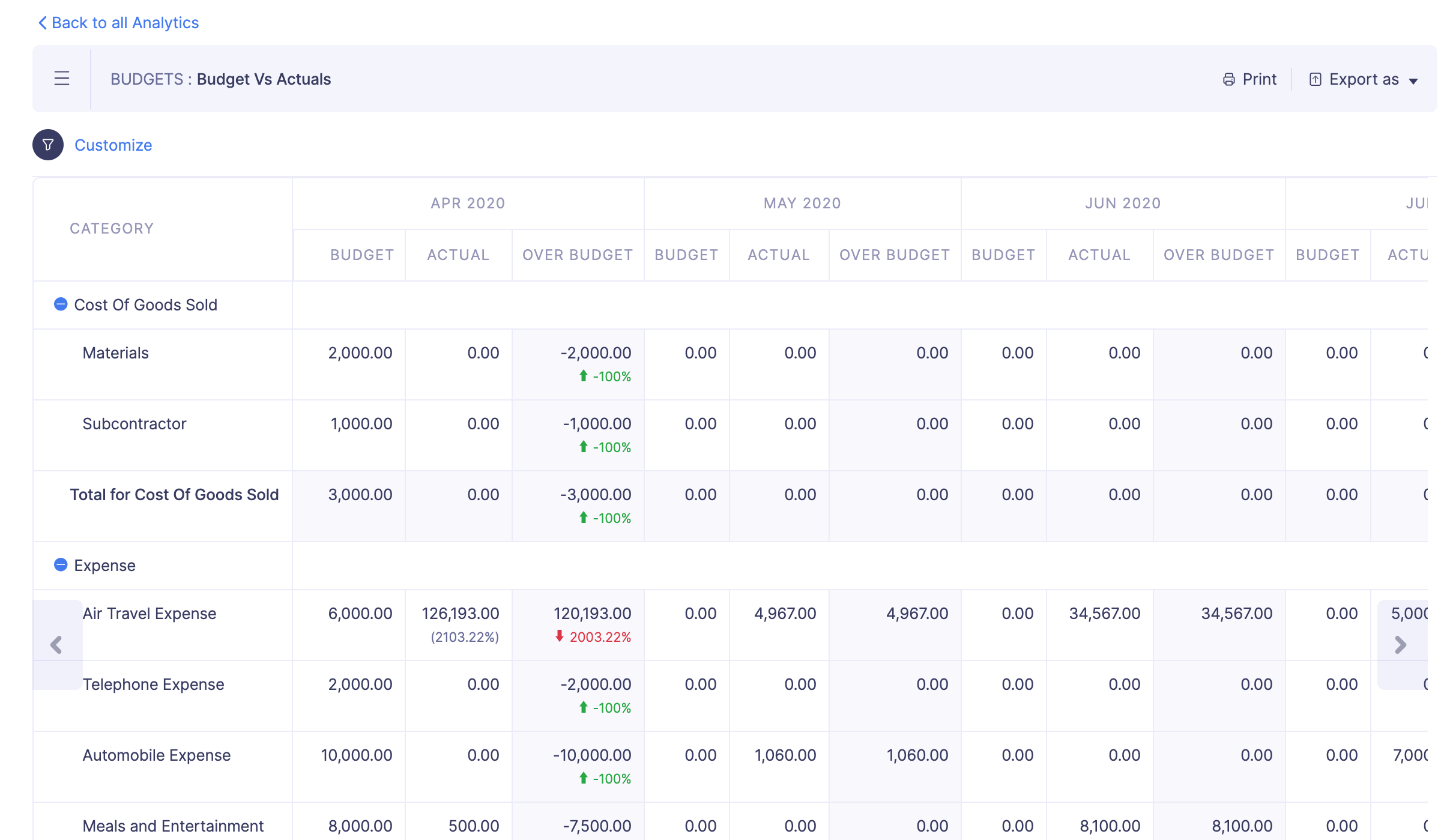Select the APR 2020 column header

click(468, 203)
